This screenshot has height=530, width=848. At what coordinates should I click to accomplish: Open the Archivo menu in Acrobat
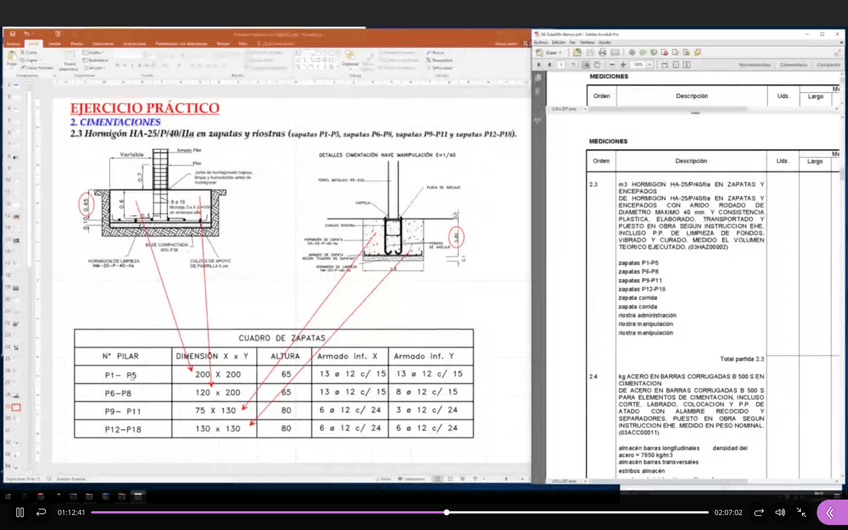point(541,42)
